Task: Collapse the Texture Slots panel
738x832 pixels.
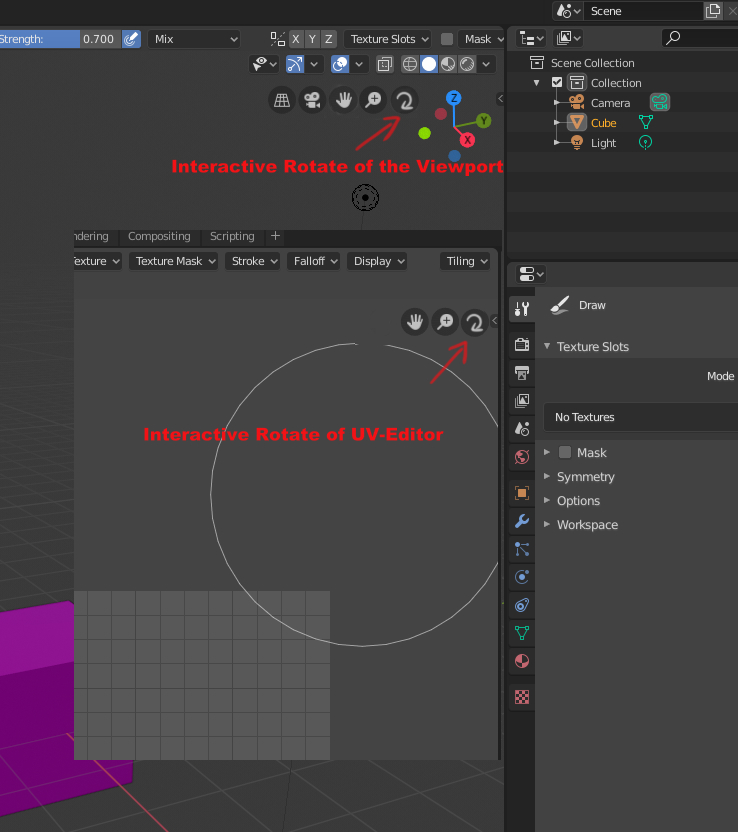Action: click(x=547, y=346)
